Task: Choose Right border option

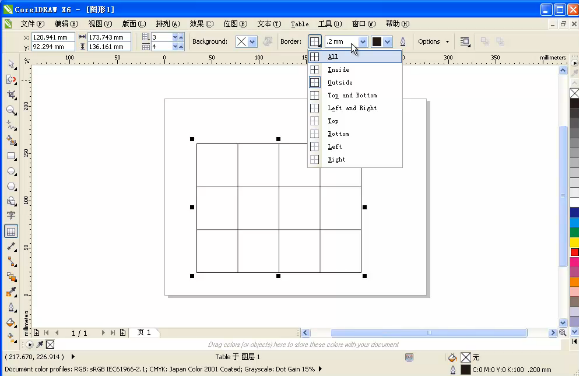Action: (x=355, y=160)
